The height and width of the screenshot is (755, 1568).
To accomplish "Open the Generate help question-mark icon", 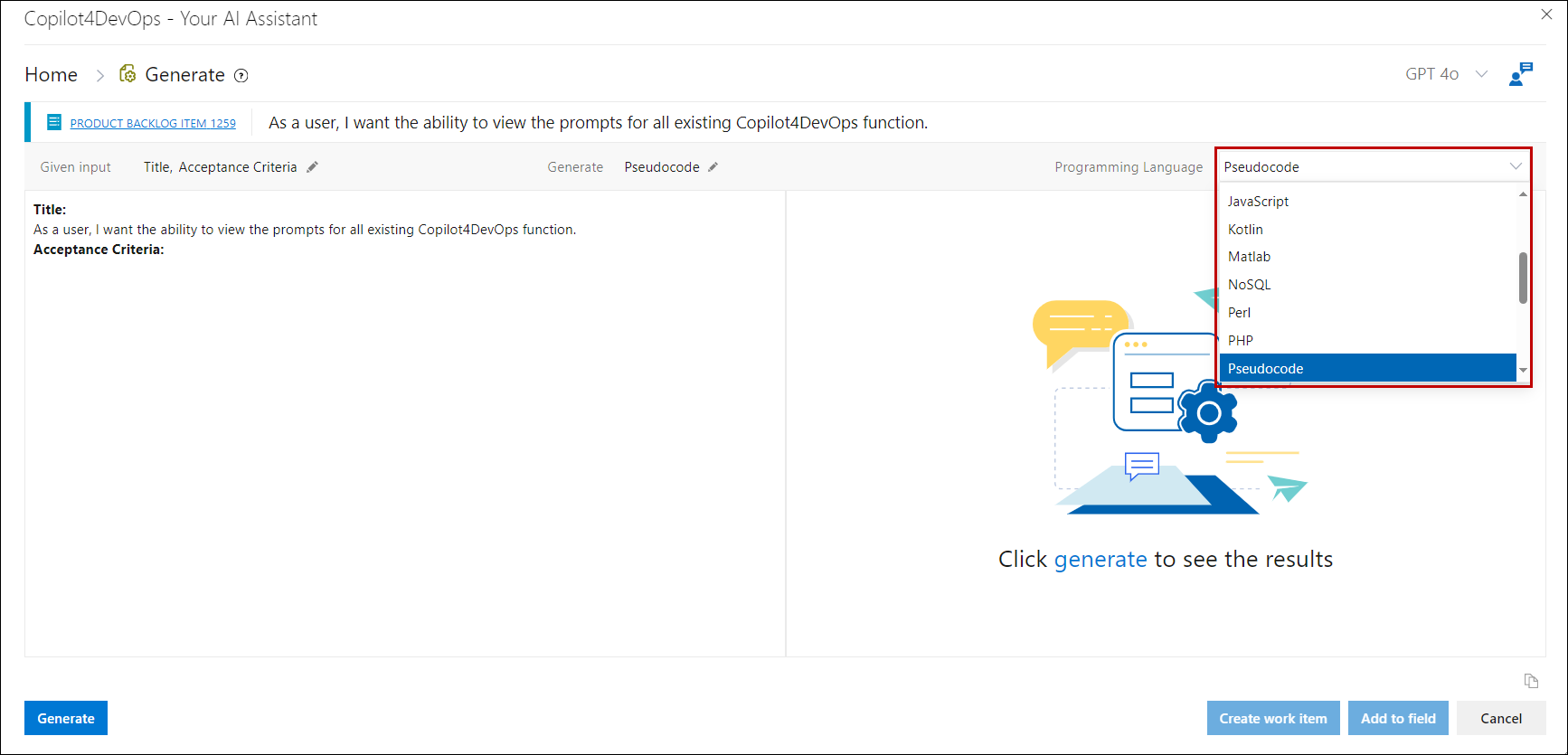I will click(241, 76).
